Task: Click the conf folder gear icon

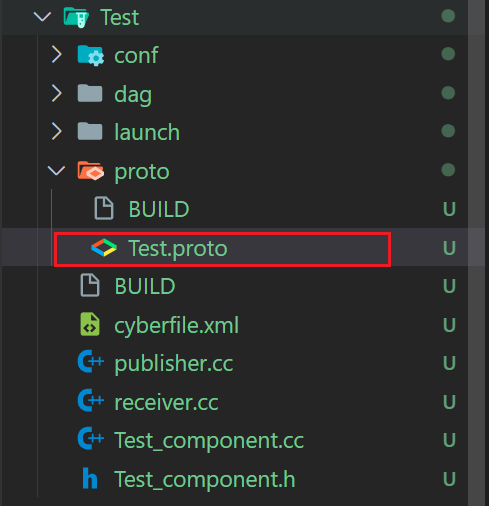Action: point(91,55)
